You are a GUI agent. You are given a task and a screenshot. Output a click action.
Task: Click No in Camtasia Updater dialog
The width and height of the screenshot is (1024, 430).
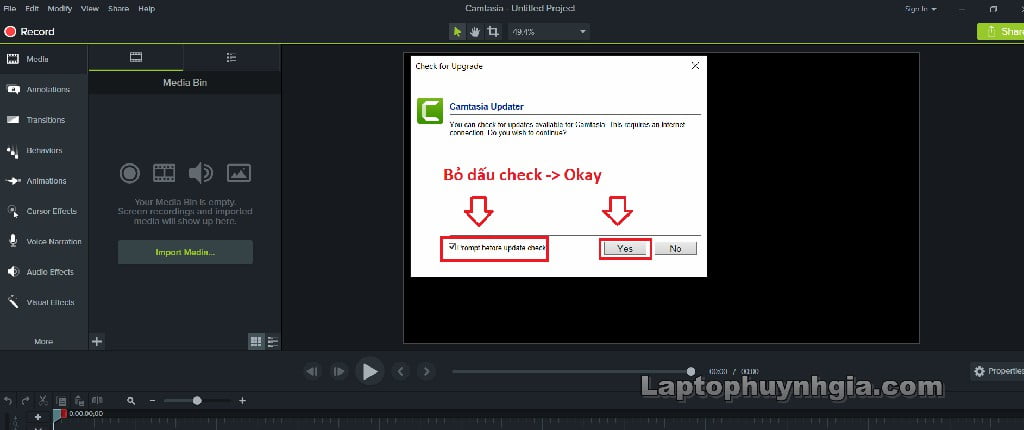pyautogui.click(x=675, y=248)
